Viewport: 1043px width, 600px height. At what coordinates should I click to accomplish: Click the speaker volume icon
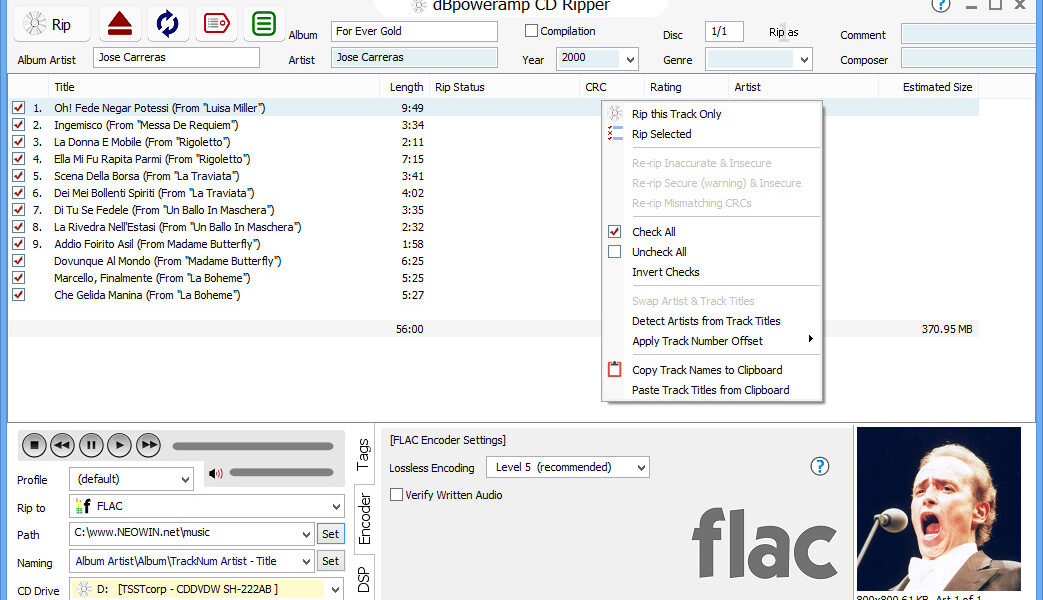[x=216, y=473]
